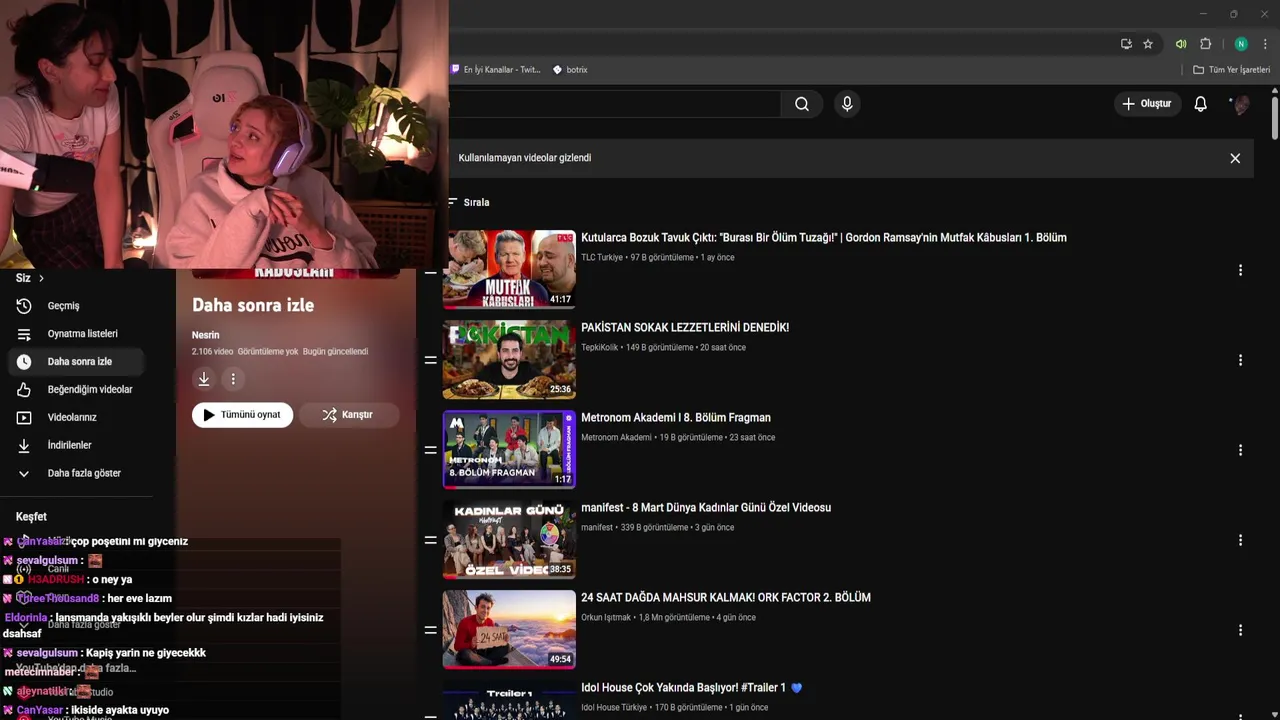Click the green audio speaker extension icon

1181,44
